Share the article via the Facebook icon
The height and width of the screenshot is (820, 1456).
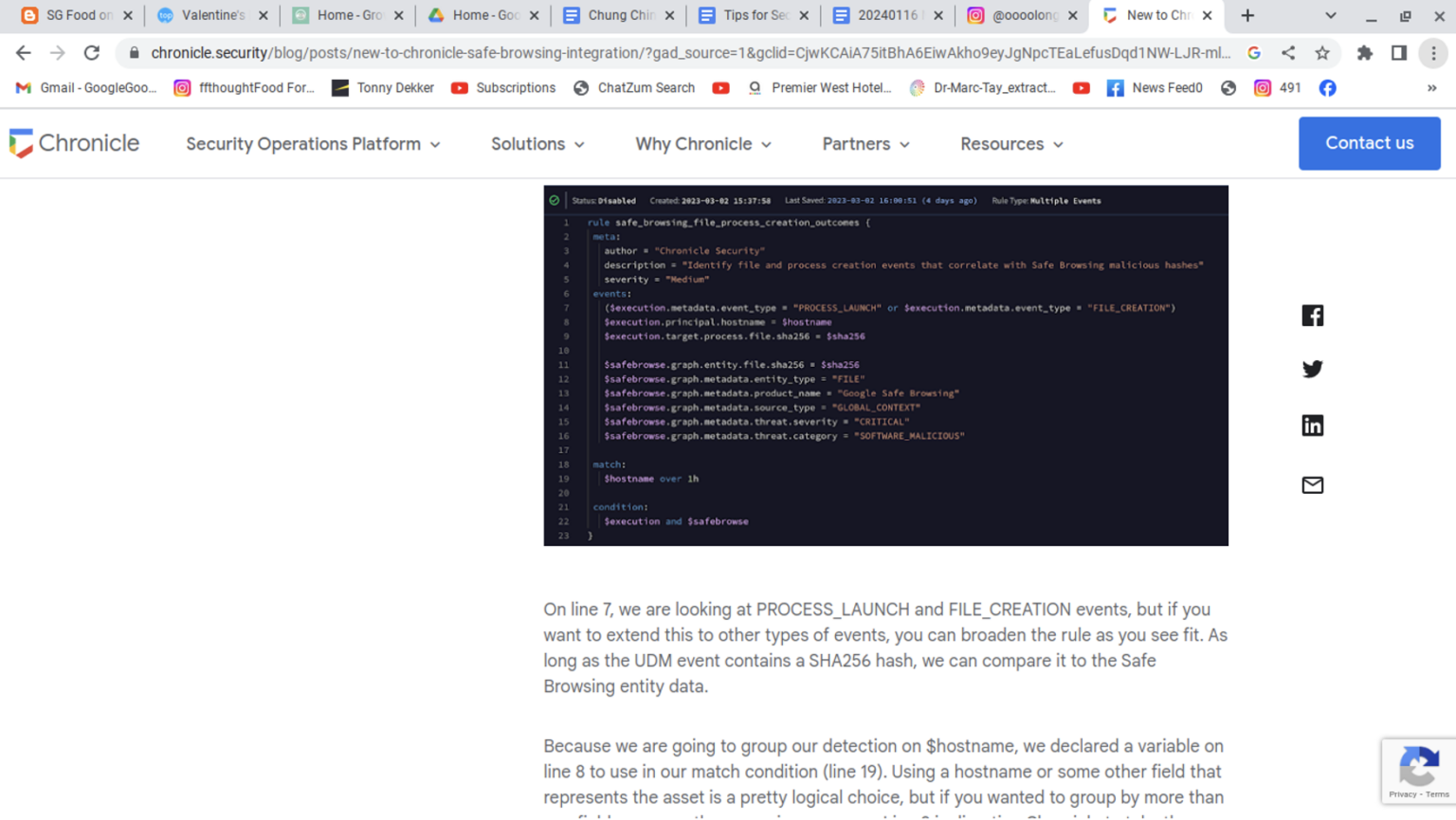click(x=1312, y=315)
